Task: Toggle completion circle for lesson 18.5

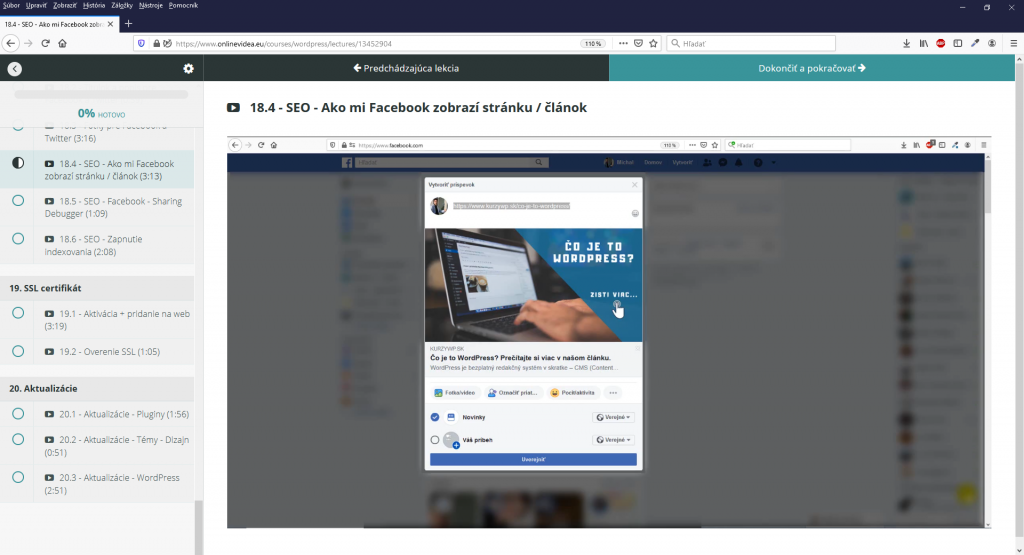Action: coord(18,201)
